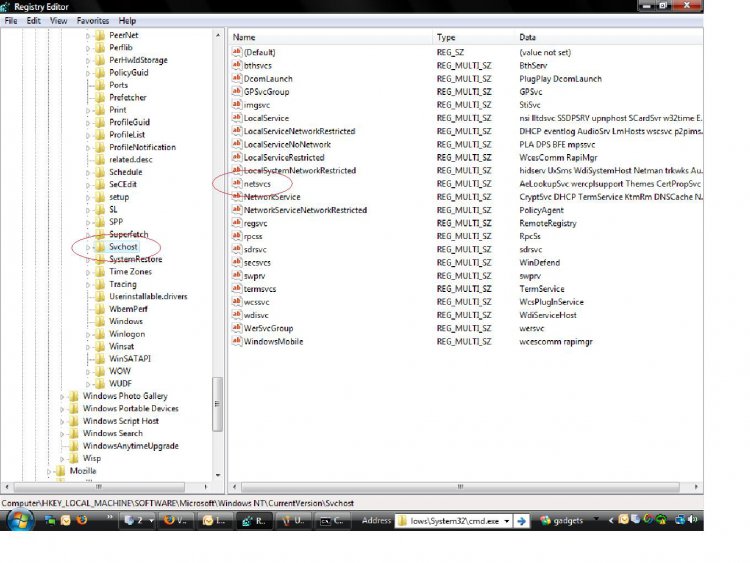Expand the Winlogon key arrow
The width and height of the screenshot is (750, 563).
pyautogui.click(x=88, y=334)
